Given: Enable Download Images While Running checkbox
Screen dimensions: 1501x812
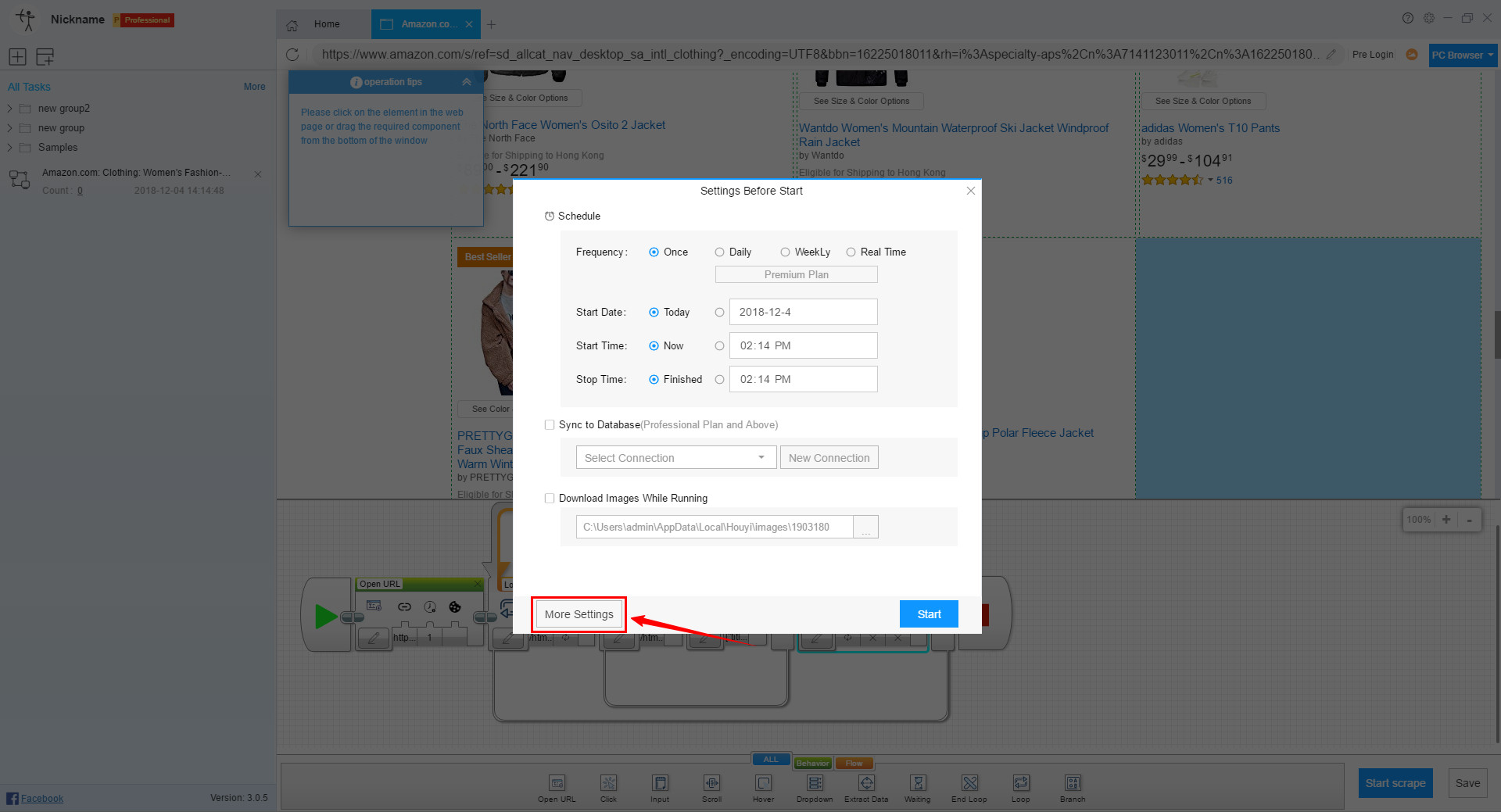Looking at the screenshot, I should pyautogui.click(x=550, y=499).
